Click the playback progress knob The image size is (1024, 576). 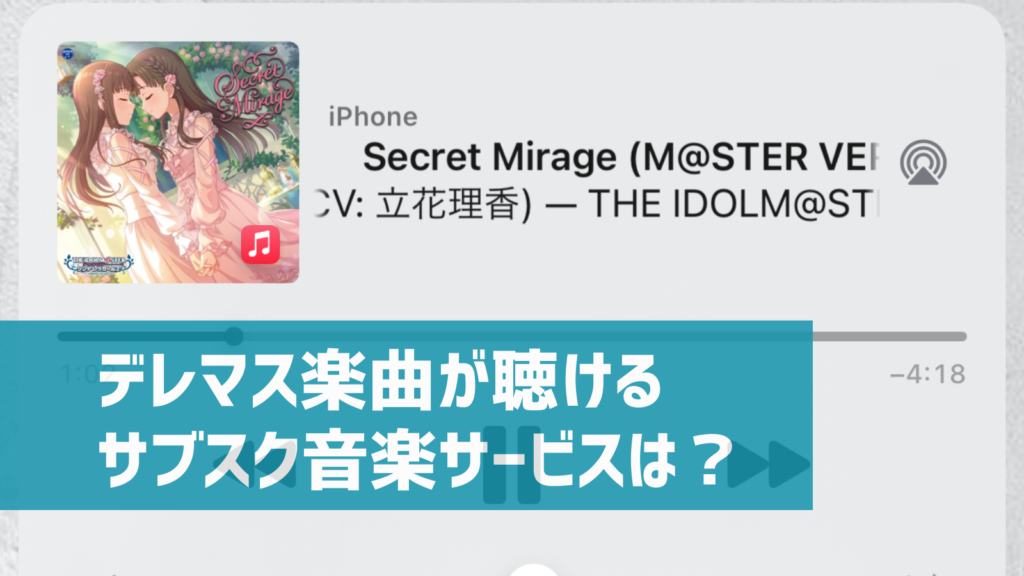click(234, 336)
